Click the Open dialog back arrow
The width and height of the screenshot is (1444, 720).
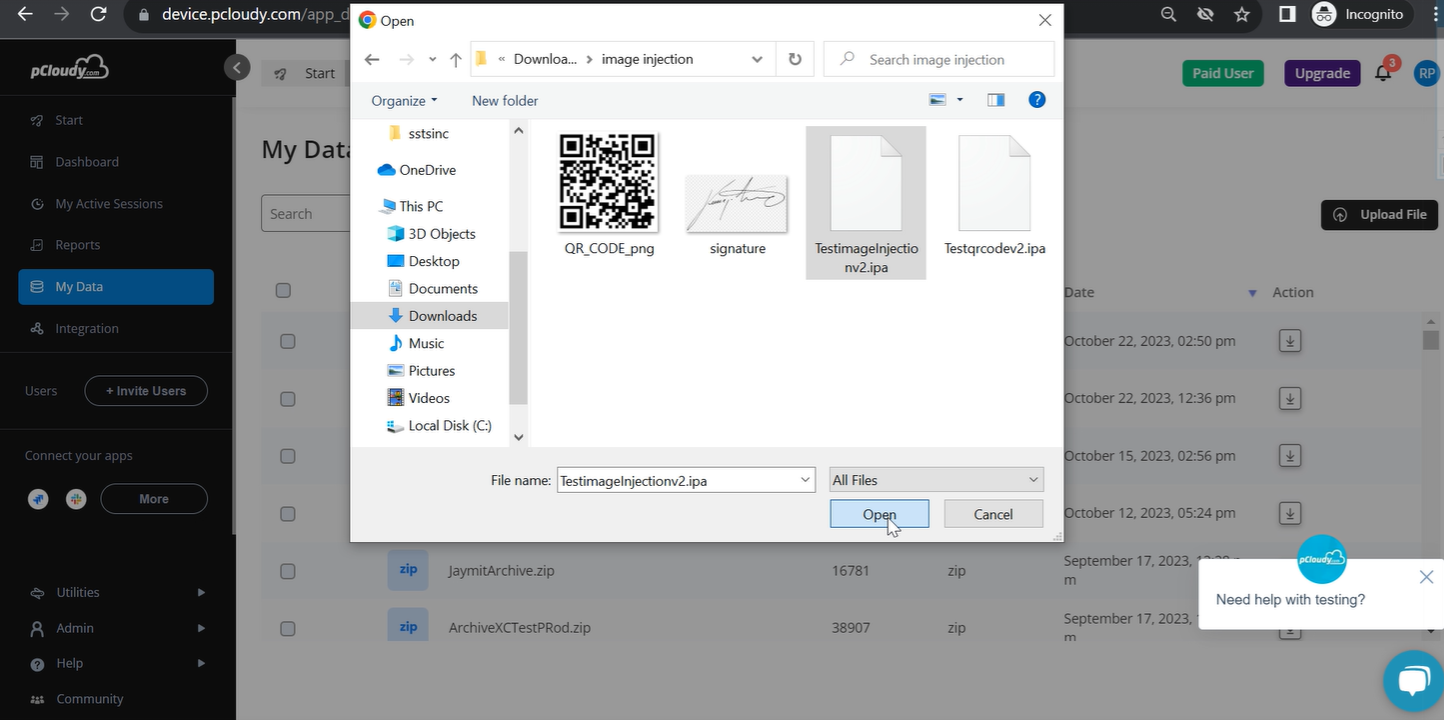coord(372,60)
